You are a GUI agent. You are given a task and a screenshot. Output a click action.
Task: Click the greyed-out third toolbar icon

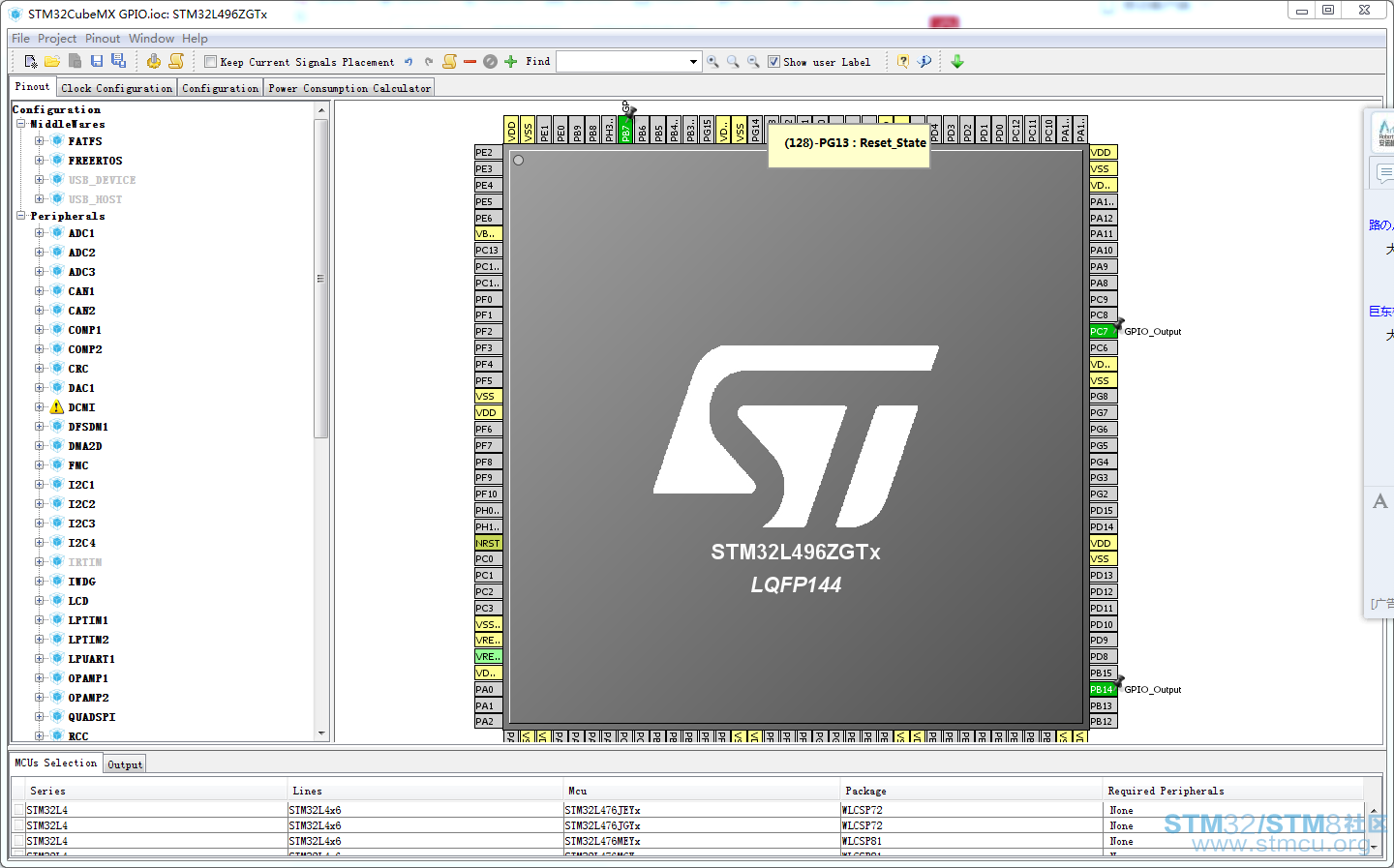click(x=75, y=62)
